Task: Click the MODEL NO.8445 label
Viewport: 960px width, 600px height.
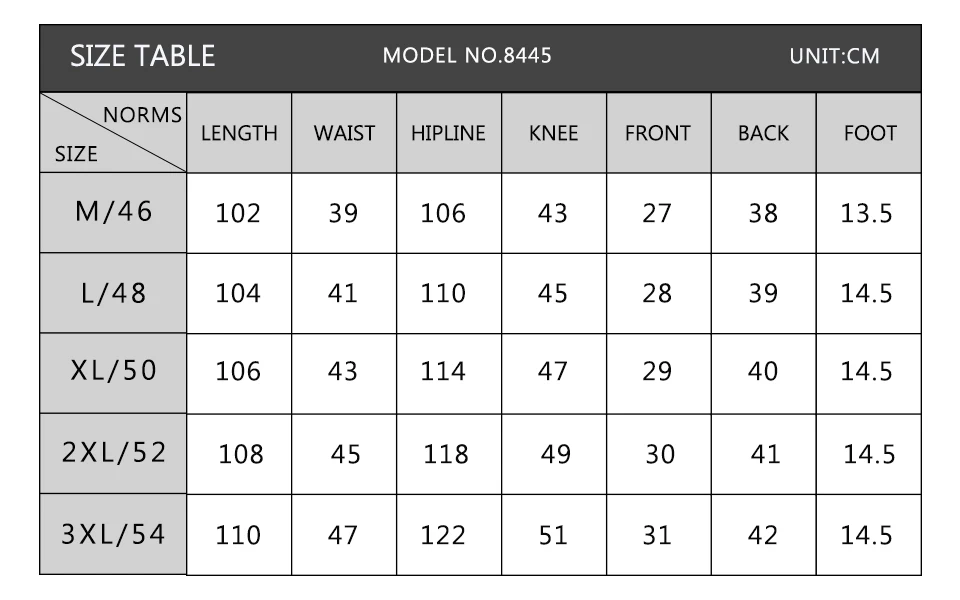Action: 467,56
